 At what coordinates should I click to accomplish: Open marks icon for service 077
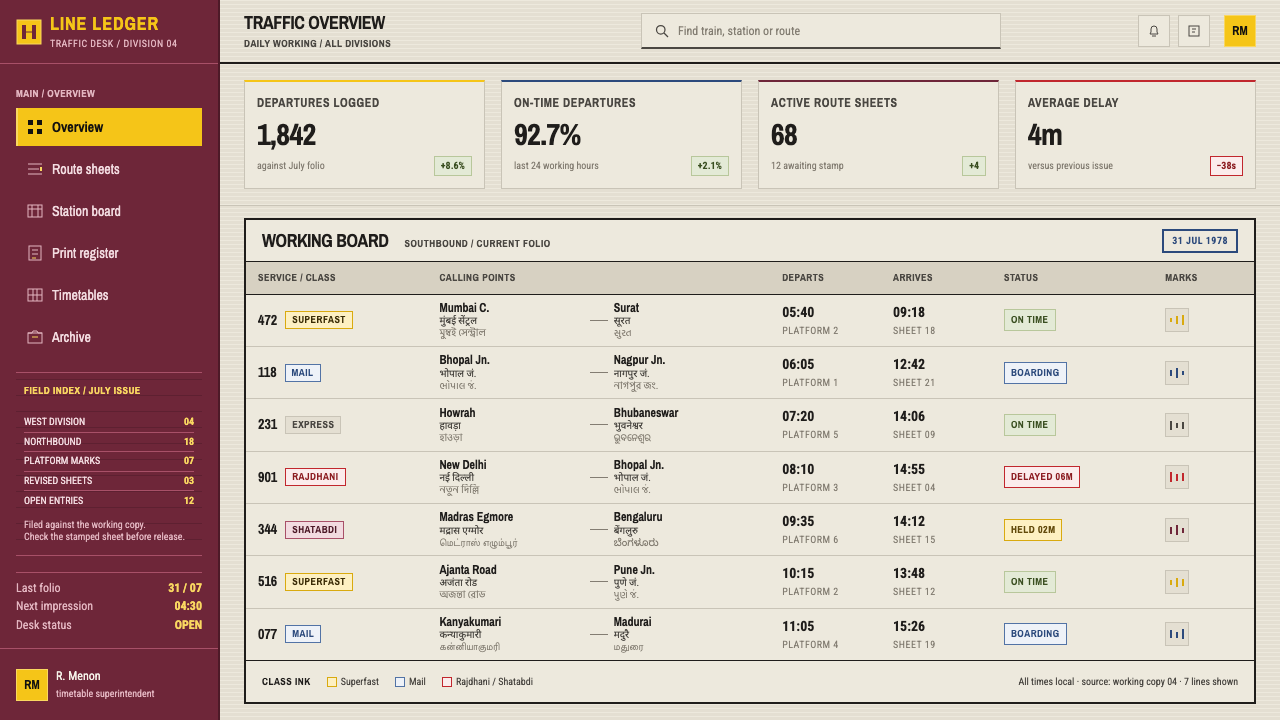point(1177,634)
